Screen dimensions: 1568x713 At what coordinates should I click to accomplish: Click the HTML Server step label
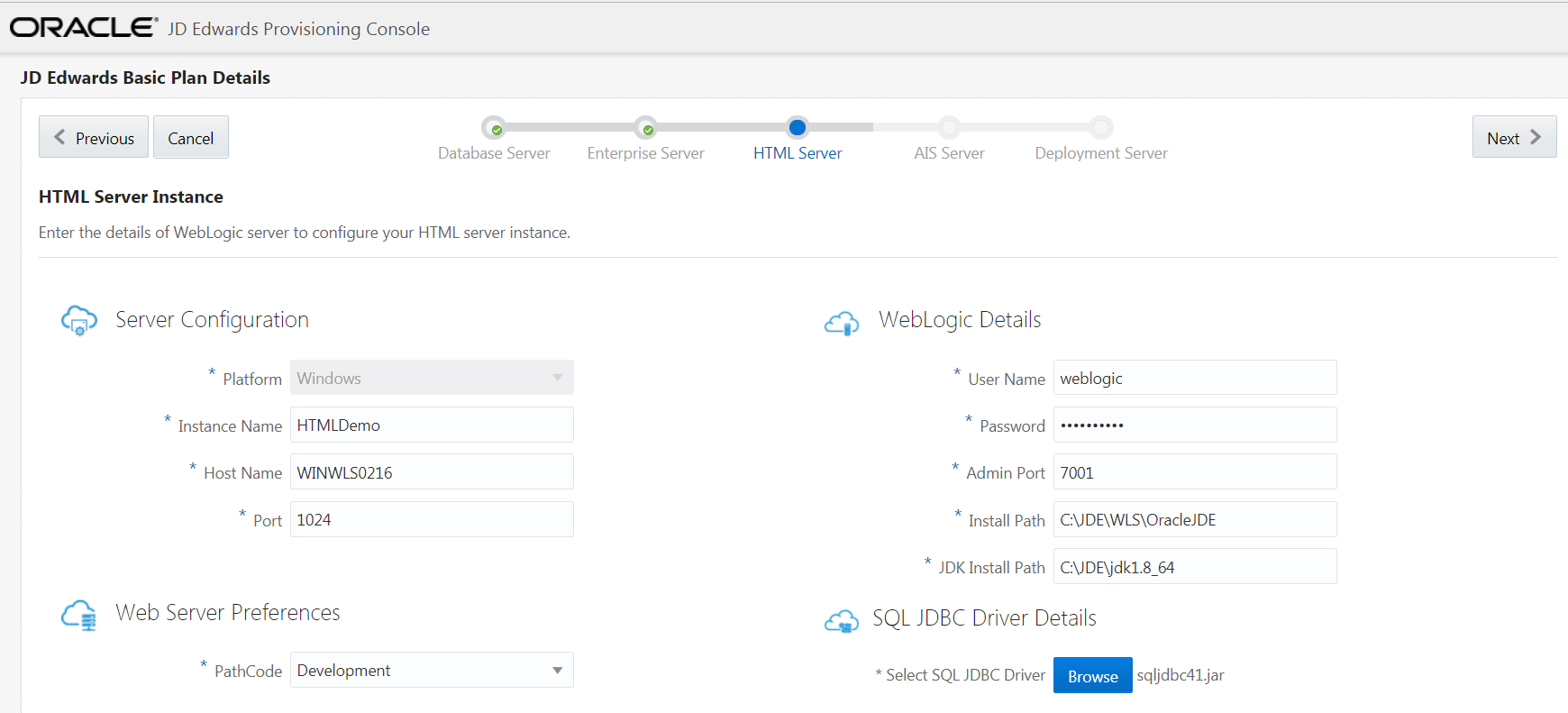pyautogui.click(x=798, y=153)
